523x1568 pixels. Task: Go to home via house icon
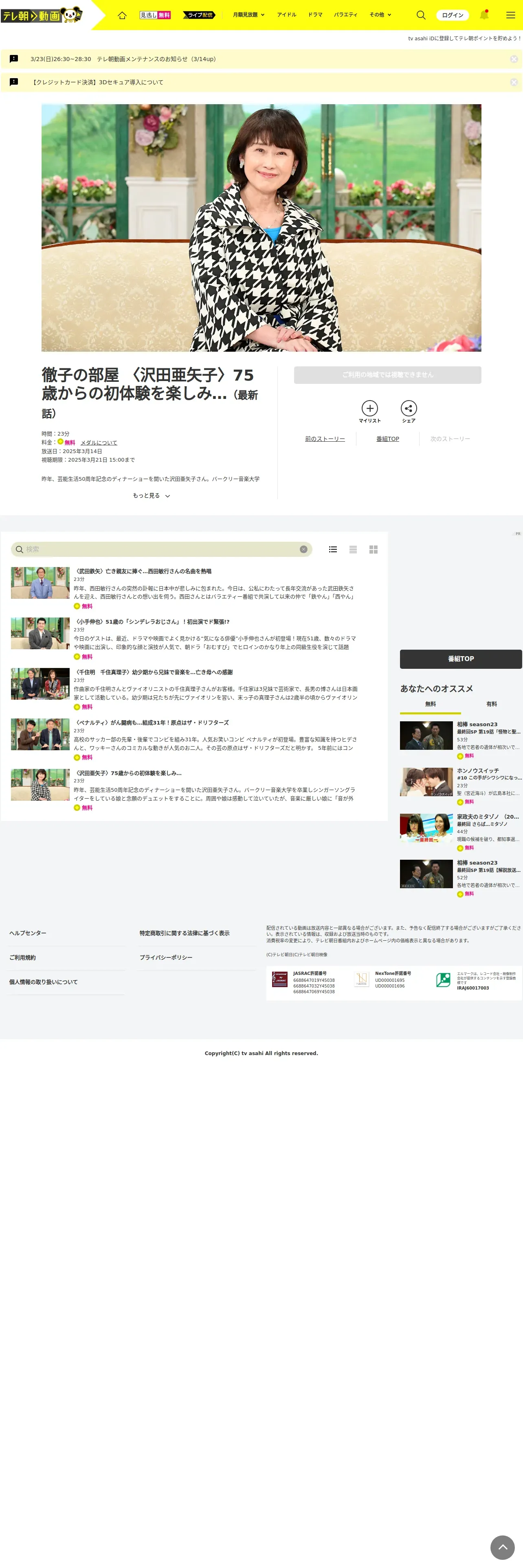(x=122, y=15)
